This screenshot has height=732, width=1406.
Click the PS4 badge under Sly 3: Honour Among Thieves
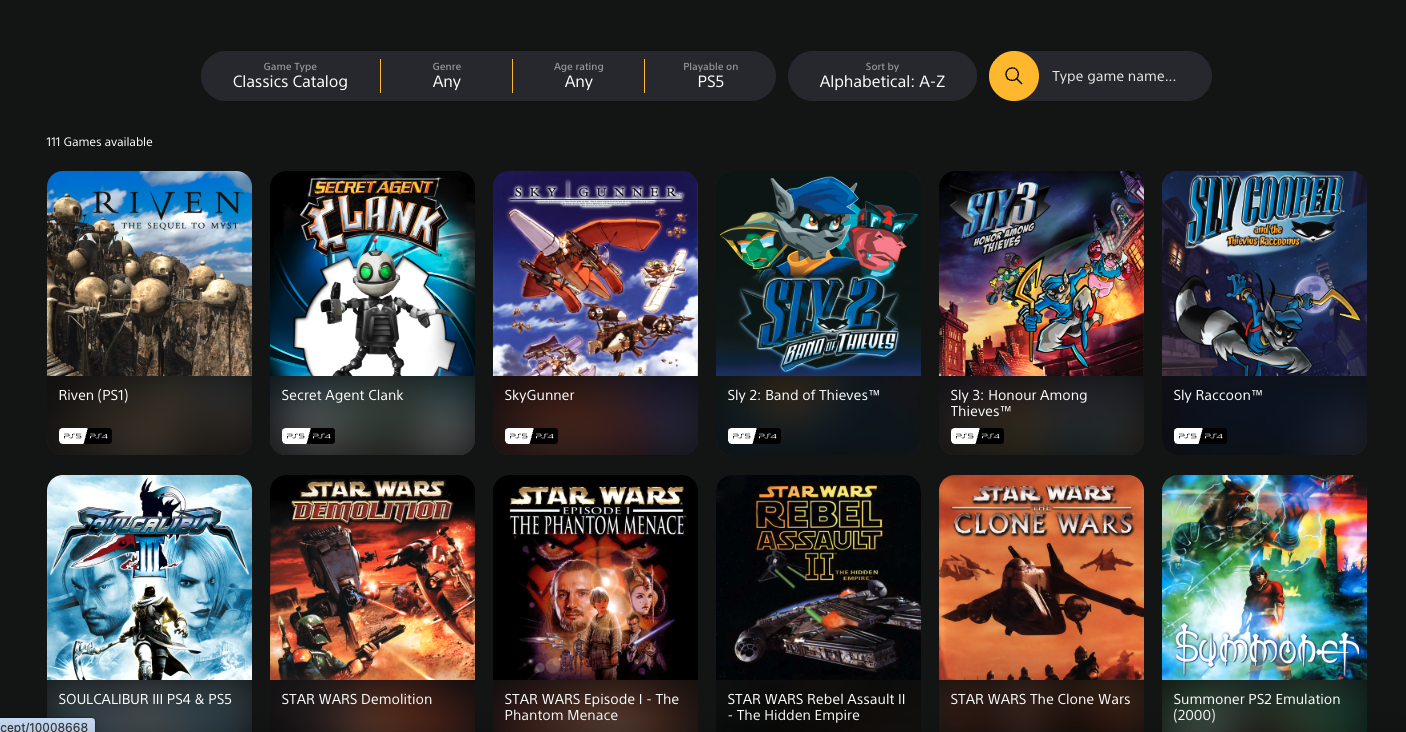[990, 436]
